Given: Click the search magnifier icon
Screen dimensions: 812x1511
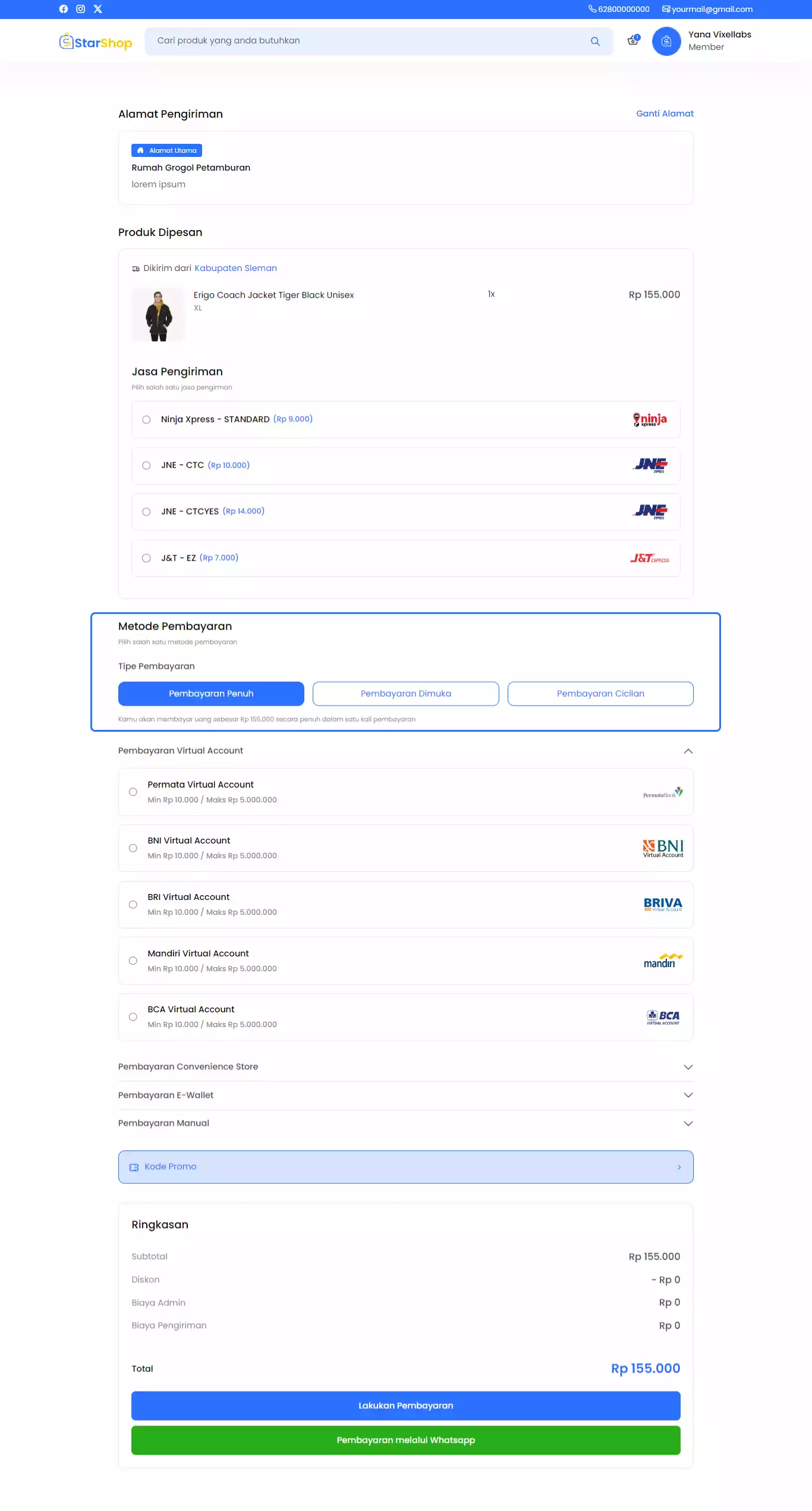Looking at the screenshot, I should (595, 41).
